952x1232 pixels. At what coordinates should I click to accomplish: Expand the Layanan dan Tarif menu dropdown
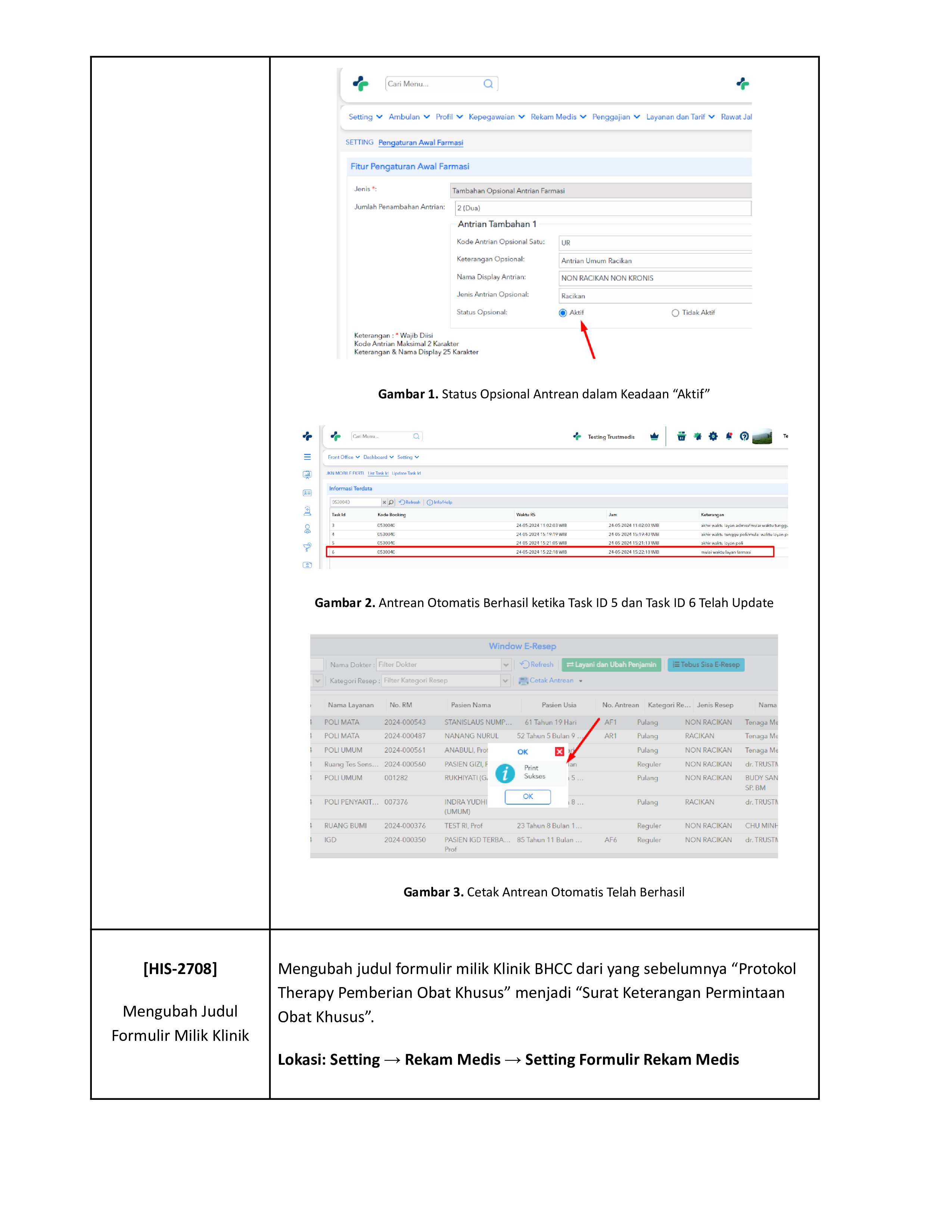click(x=680, y=117)
